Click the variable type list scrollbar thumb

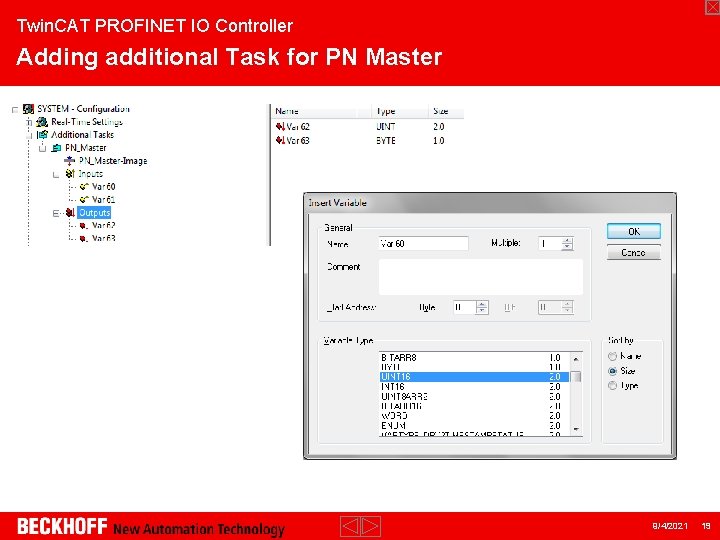coord(576,377)
